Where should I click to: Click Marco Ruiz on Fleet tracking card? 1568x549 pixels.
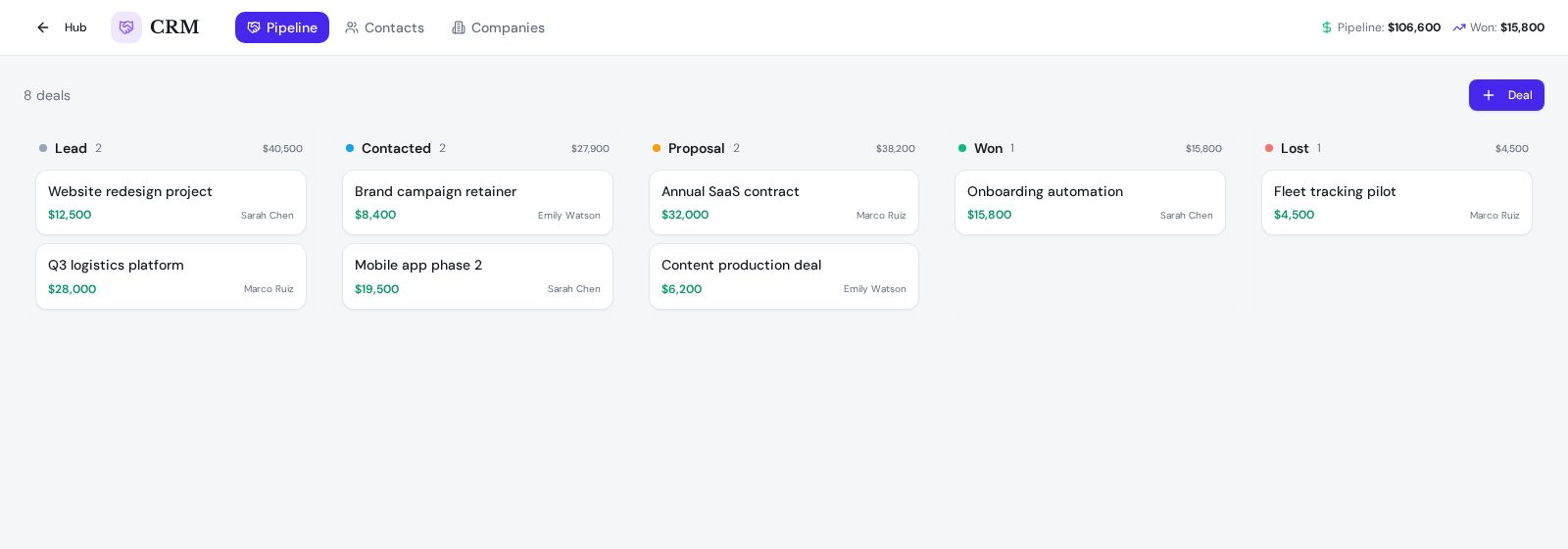[x=1494, y=216]
